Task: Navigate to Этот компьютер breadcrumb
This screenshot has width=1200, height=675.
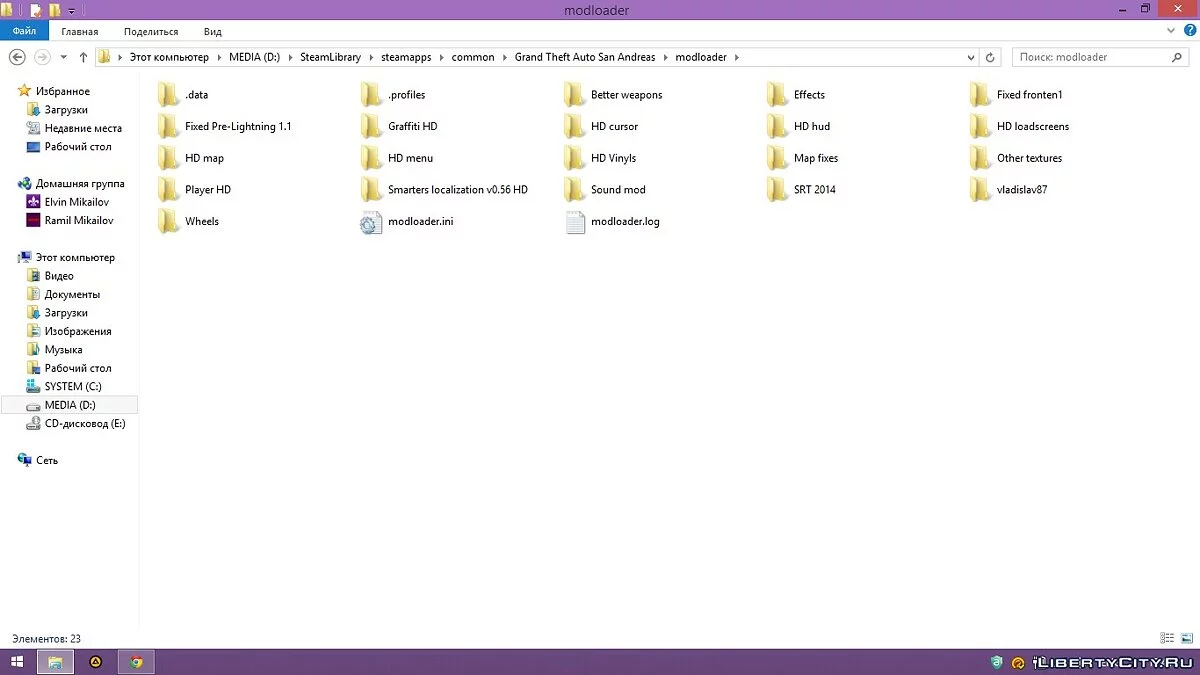Action: 169,57
